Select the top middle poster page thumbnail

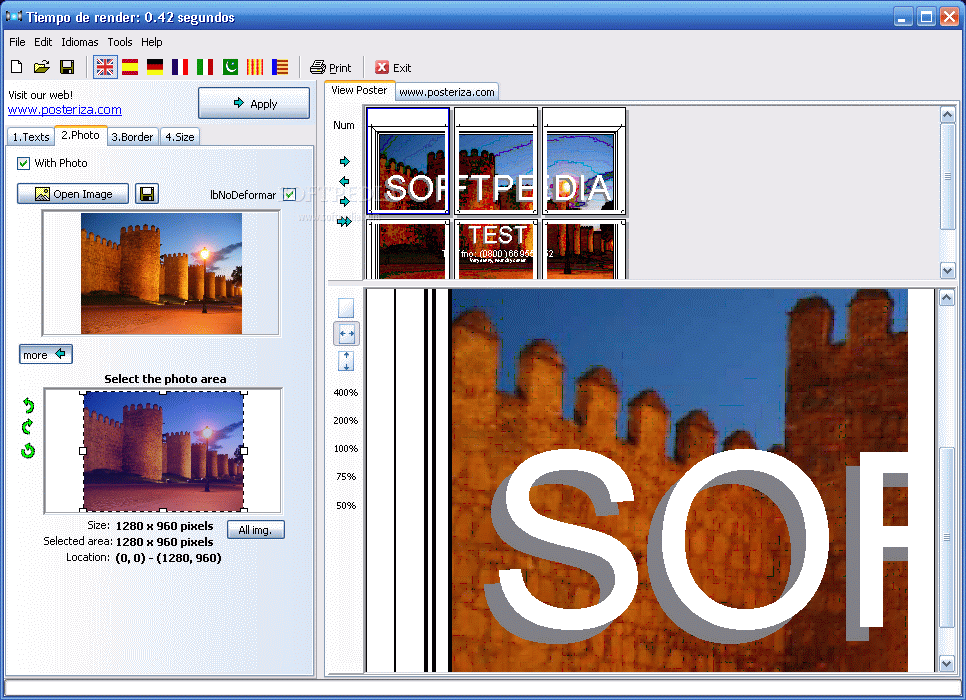(496, 161)
